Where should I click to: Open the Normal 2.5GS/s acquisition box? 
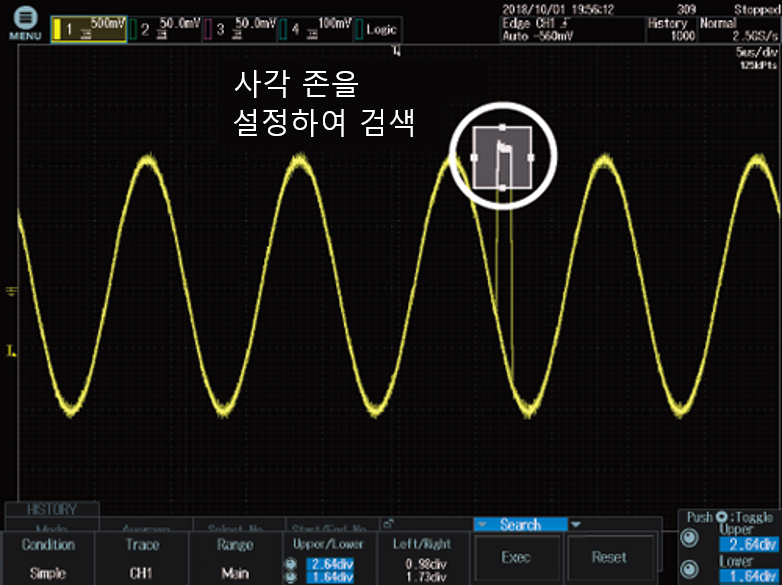click(740, 30)
